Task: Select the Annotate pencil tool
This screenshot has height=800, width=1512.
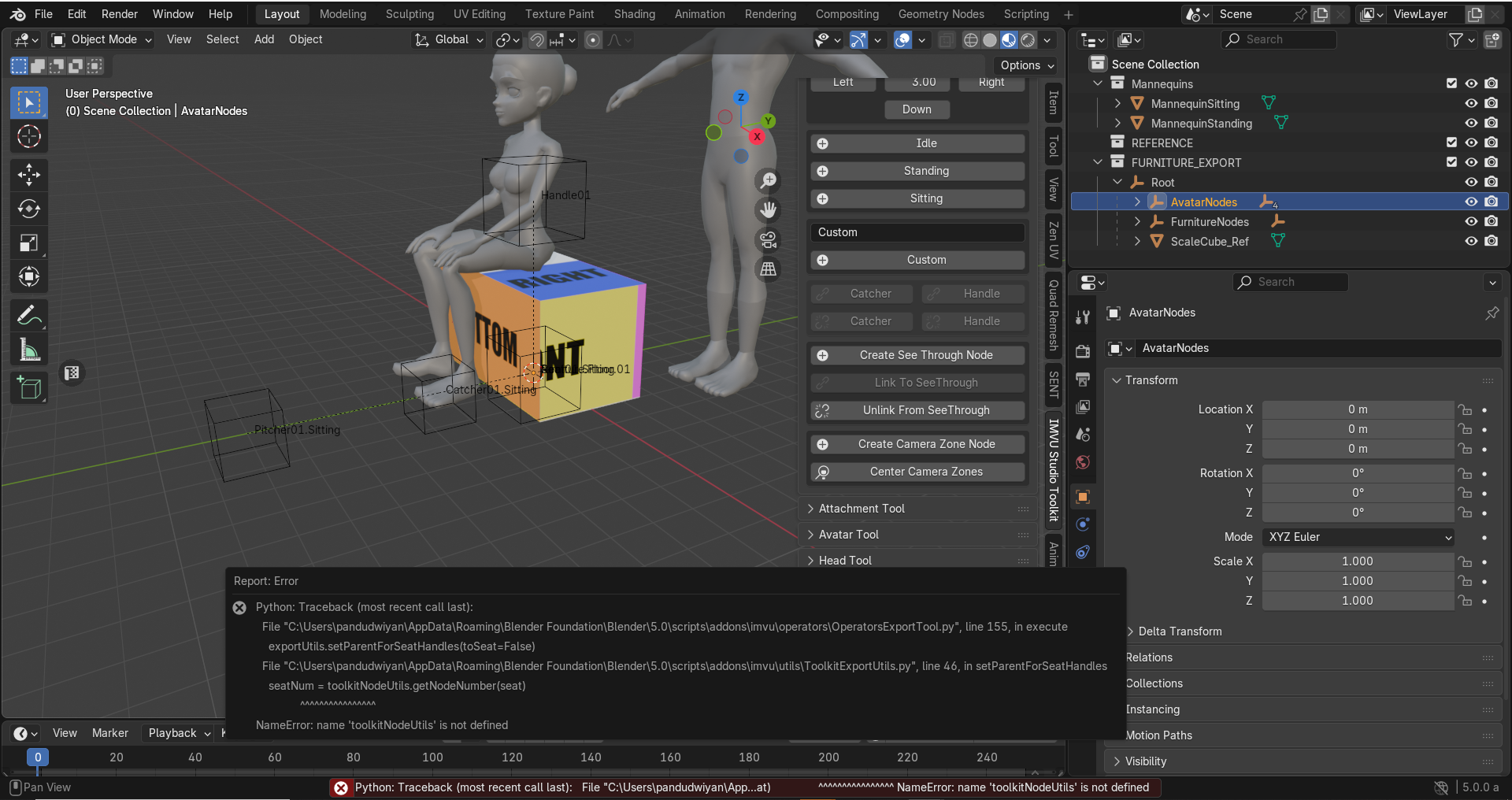Action: coord(29,315)
